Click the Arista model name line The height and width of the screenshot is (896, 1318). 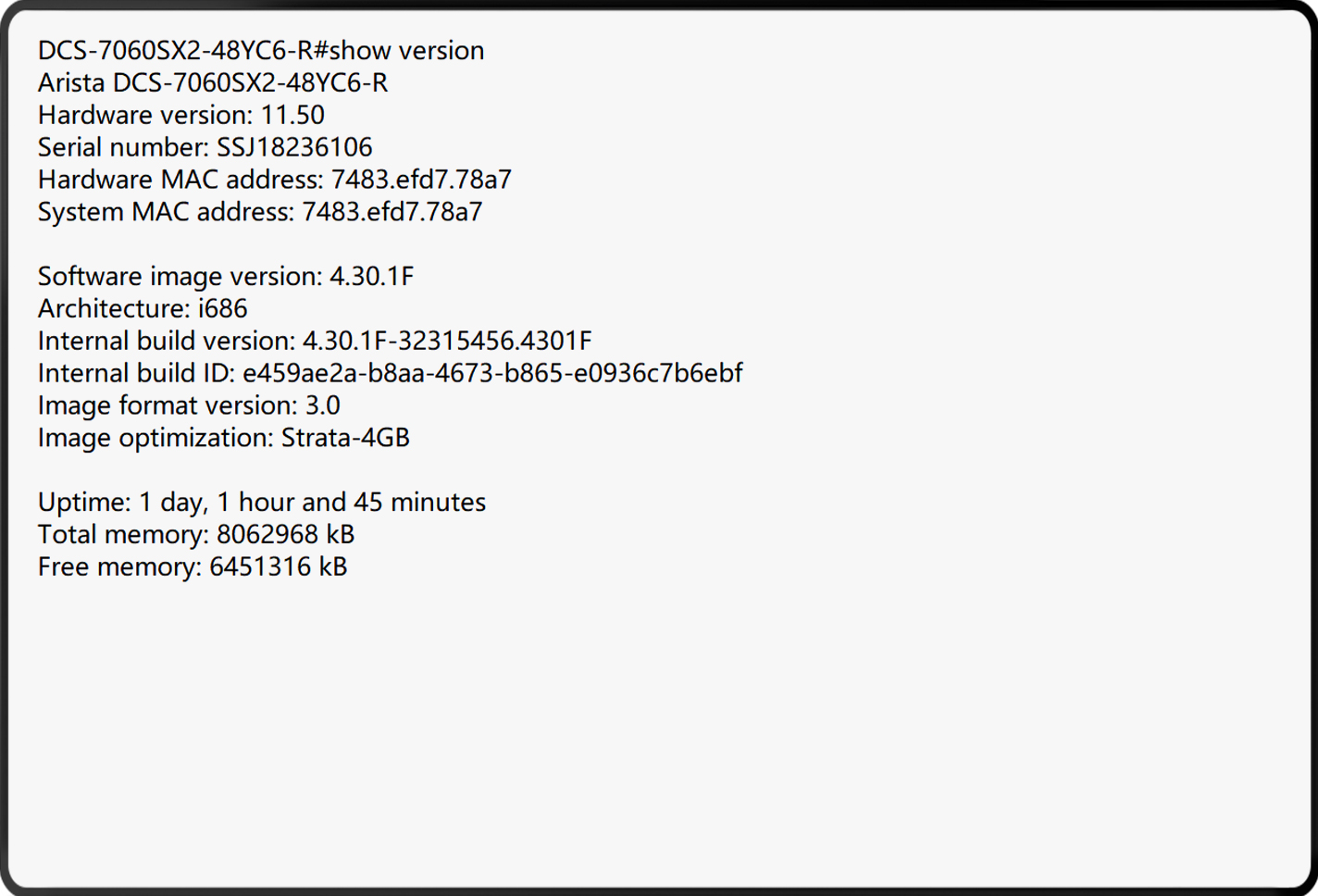213,83
